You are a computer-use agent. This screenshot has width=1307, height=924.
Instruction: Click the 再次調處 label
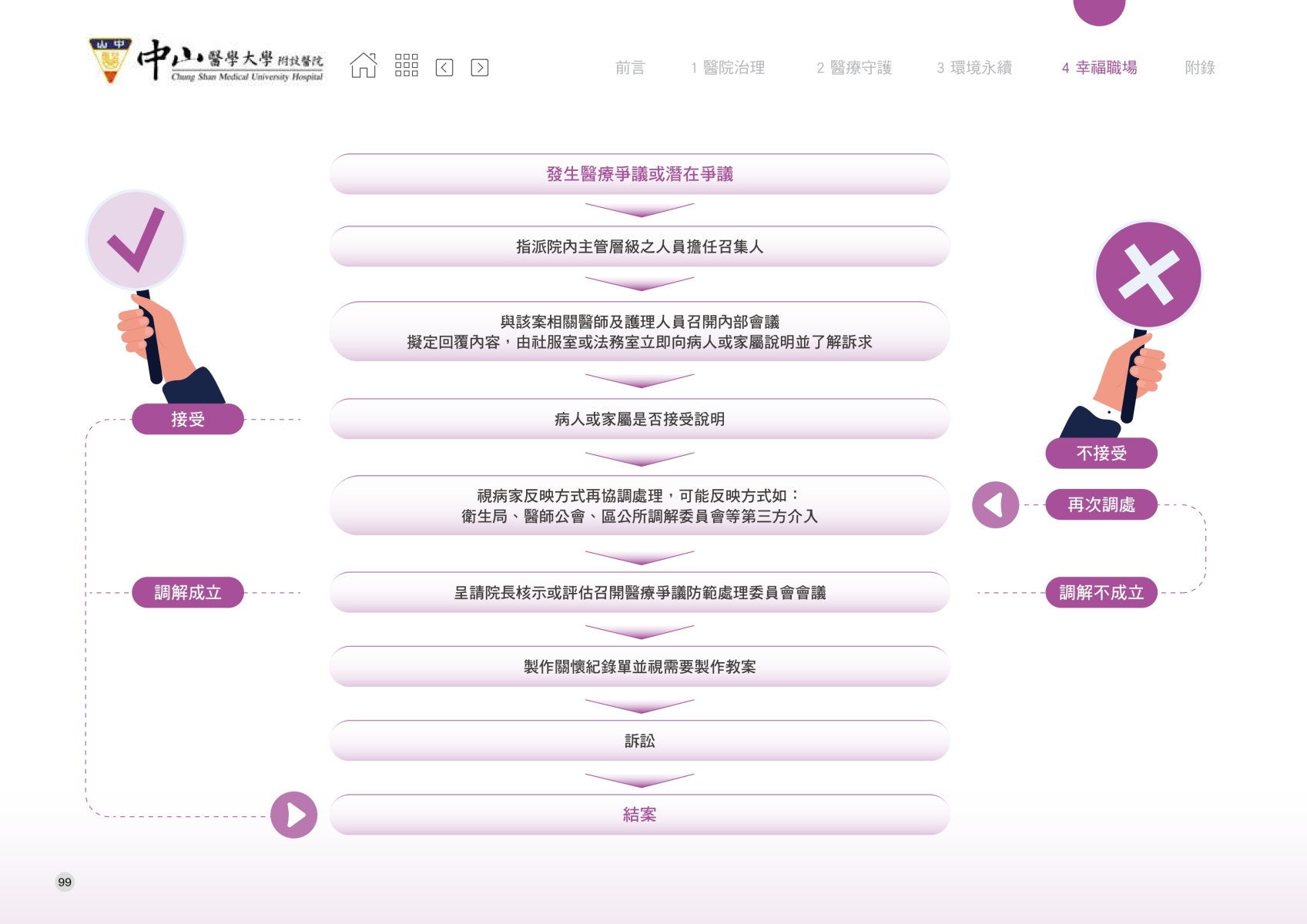click(x=1101, y=505)
